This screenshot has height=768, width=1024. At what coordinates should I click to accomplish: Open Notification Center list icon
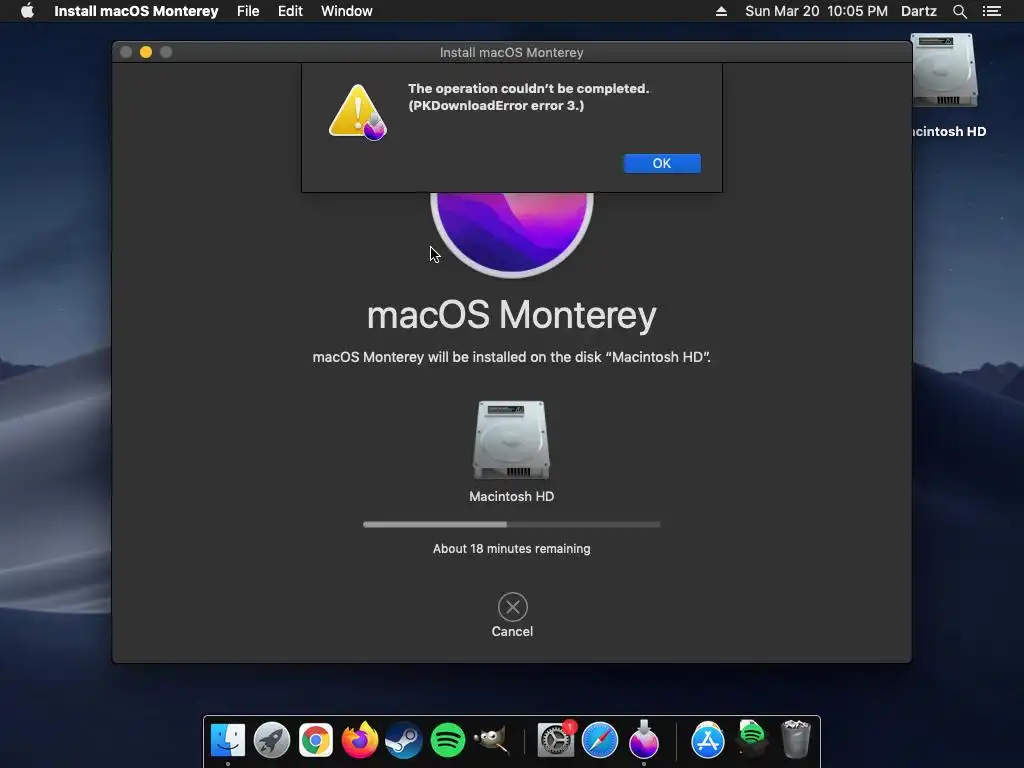991,11
